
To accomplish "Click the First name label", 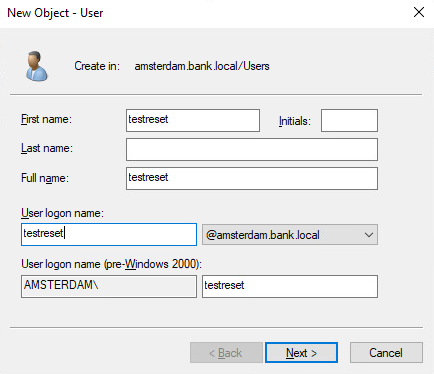I will [x=46, y=119].
